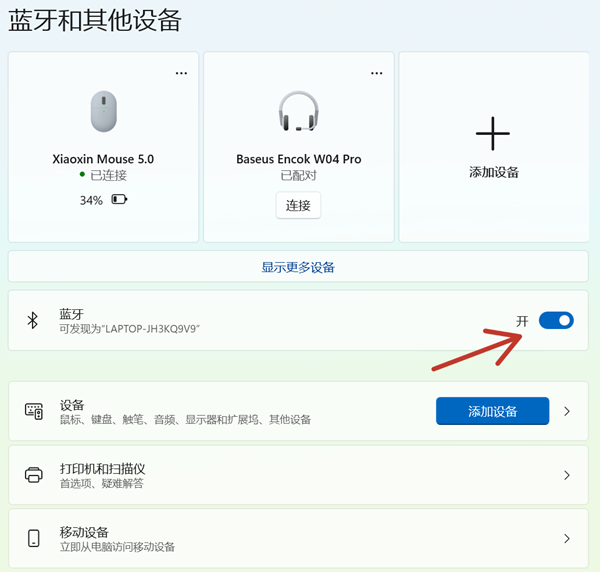Click the Bluetooth symbol icon
Screen dimensions: 600x572
point(32,320)
